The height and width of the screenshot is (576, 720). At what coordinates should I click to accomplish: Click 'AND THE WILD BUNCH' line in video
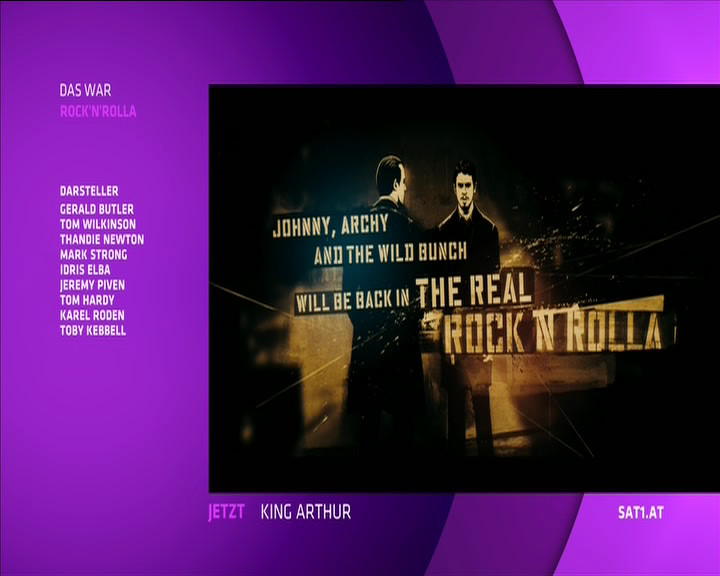[390, 254]
